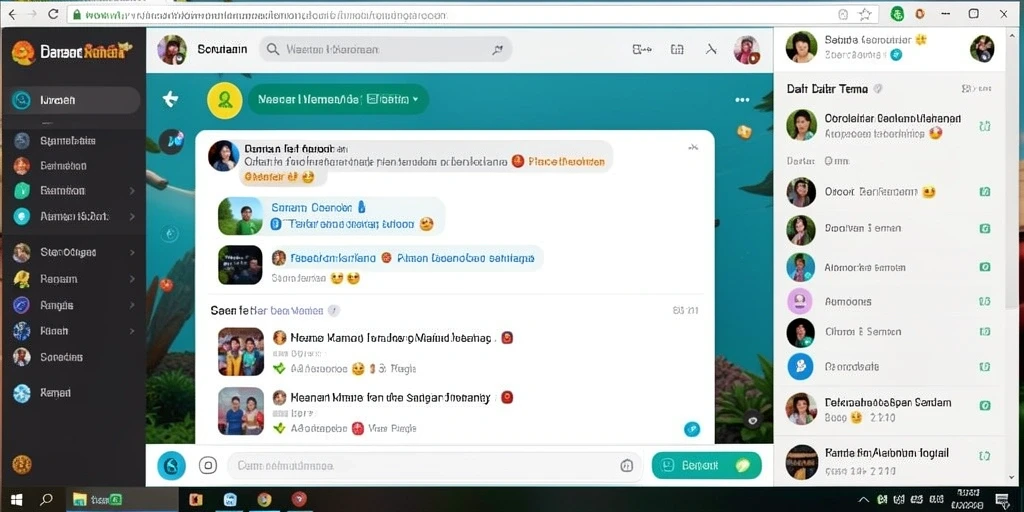1024x512 pixels.
Task: Select the highlighted sidebar item with teal circle icon
Action: [x=71, y=100]
